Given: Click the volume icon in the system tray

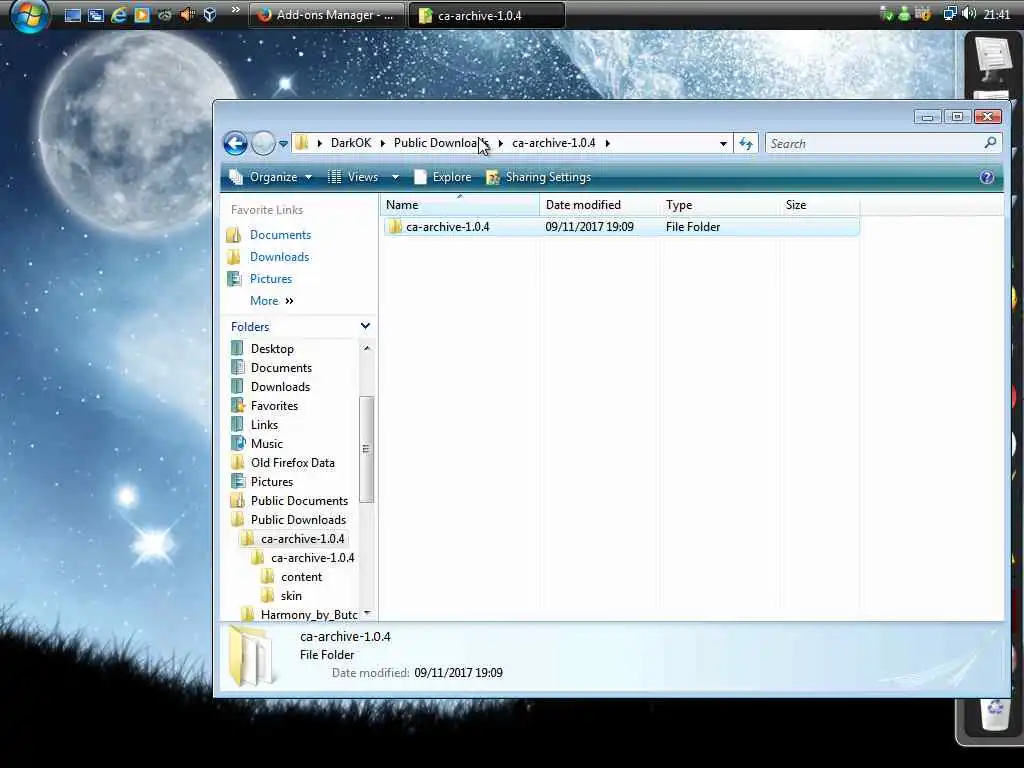Looking at the screenshot, I should tap(969, 14).
